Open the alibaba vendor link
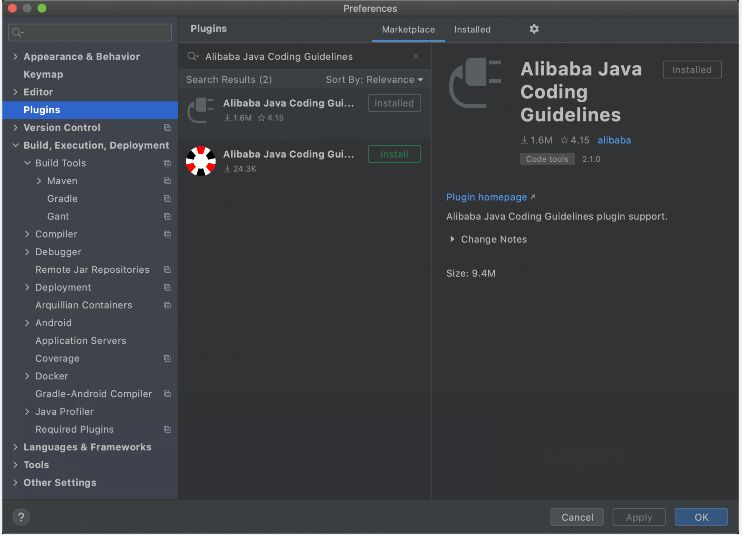Image resolution: width=742 pixels, height=535 pixels. pos(614,140)
